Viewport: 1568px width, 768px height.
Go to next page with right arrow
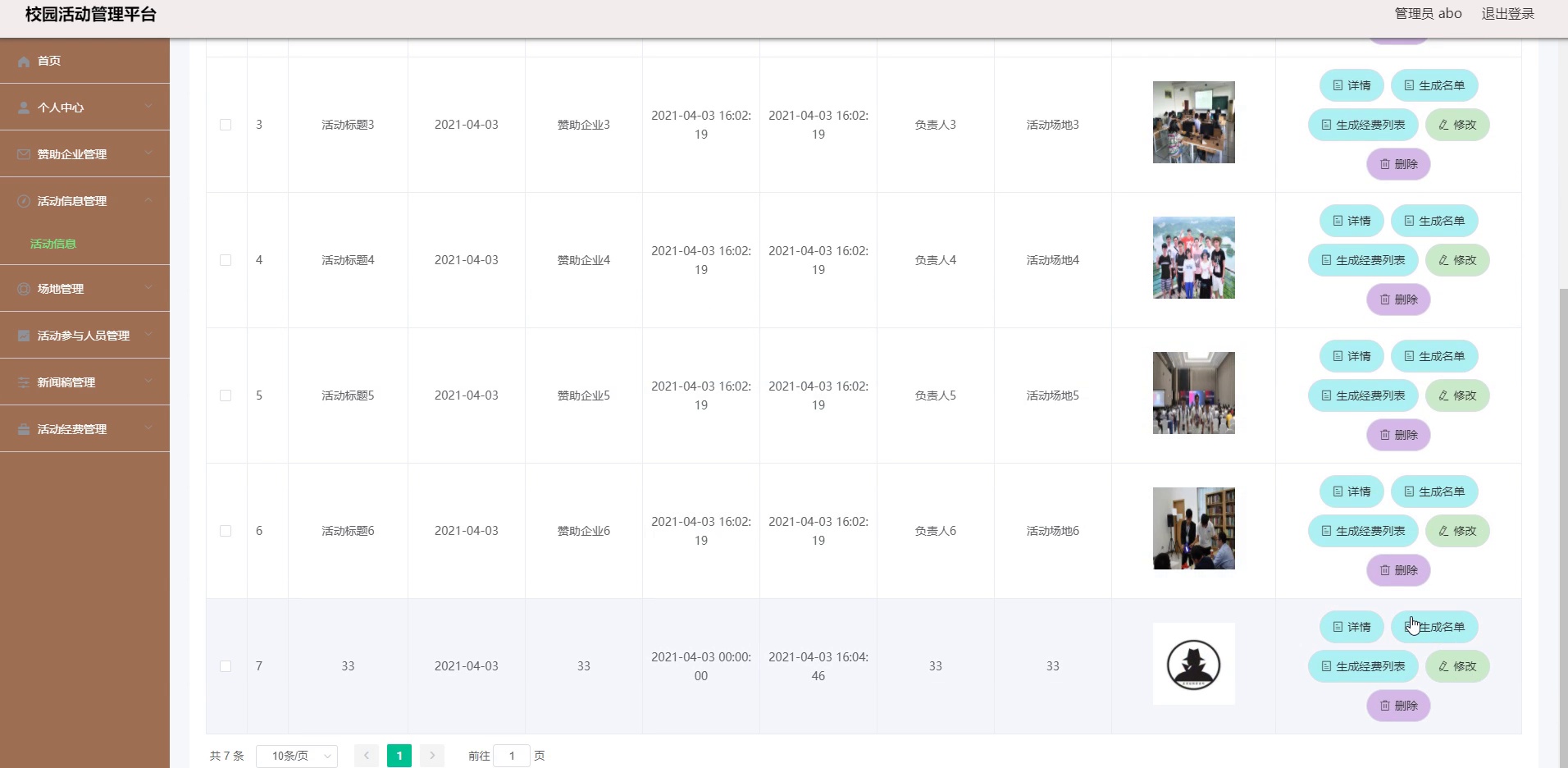click(x=431, y=755)
